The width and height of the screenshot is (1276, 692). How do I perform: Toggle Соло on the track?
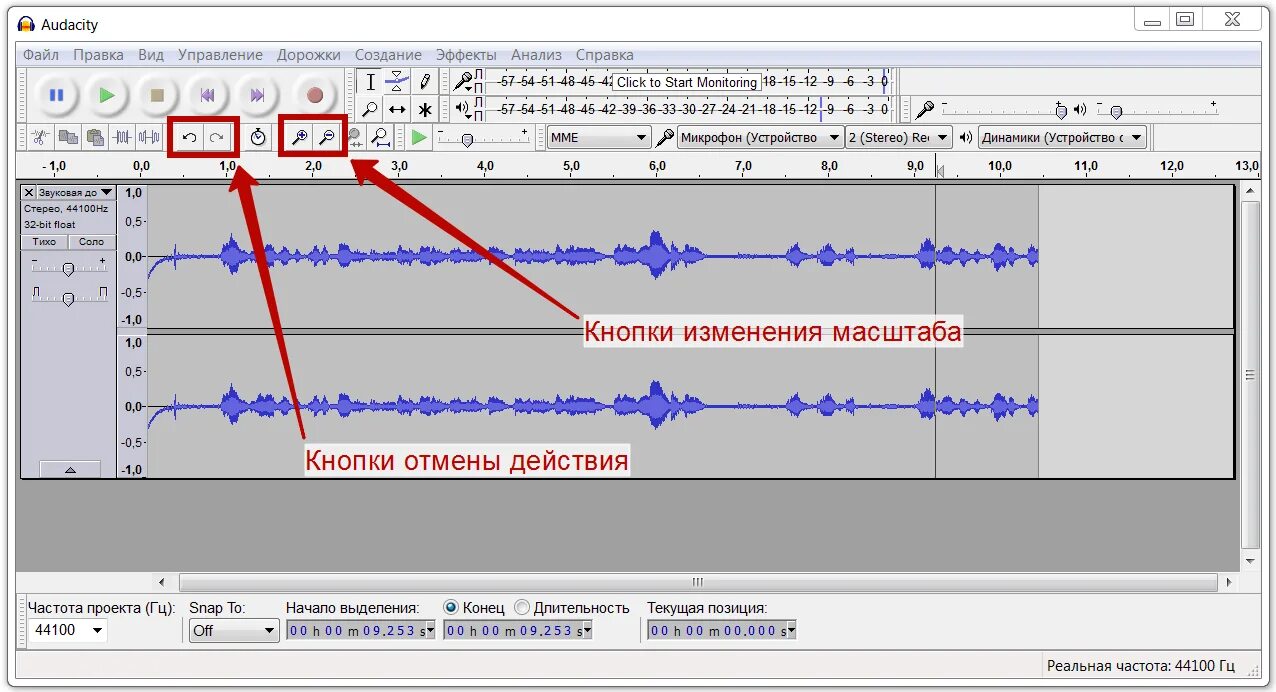[90, 241]
